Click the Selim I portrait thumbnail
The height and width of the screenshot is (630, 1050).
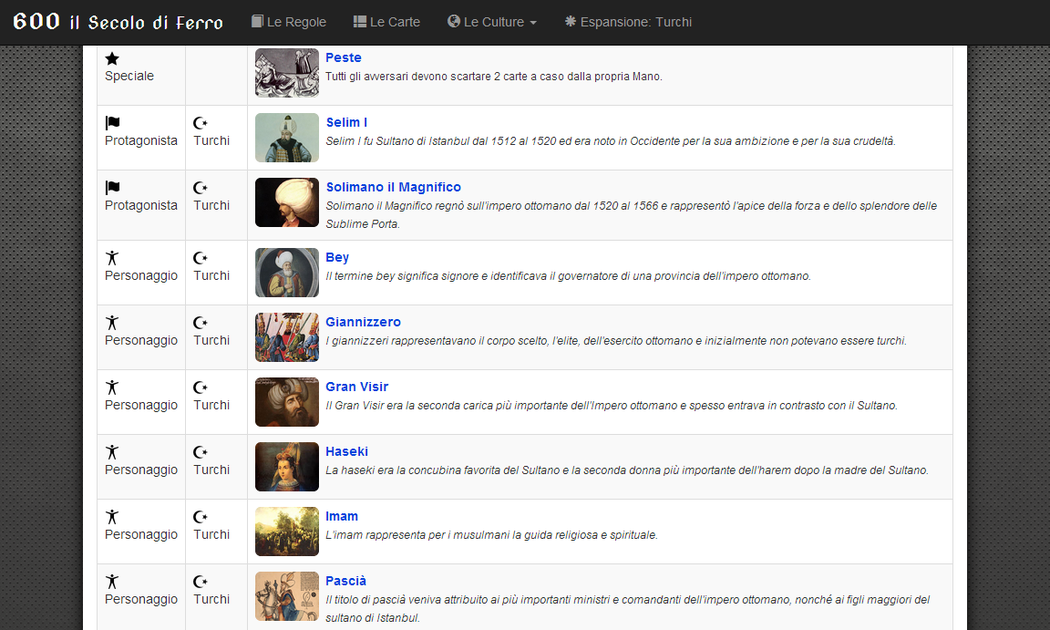[287, 137]
